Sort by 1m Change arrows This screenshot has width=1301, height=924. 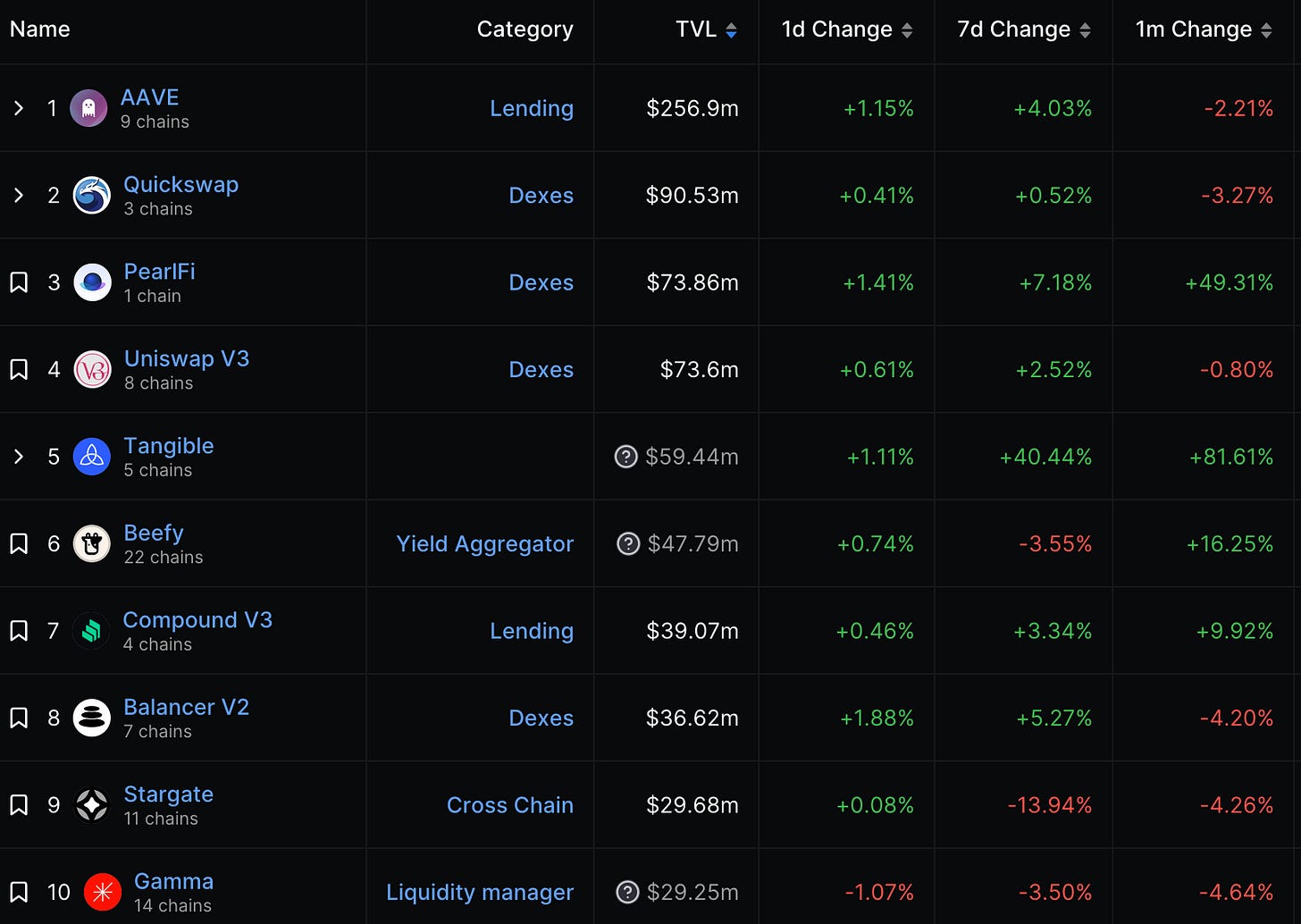pyautogui.click(x=1266, y=30)
